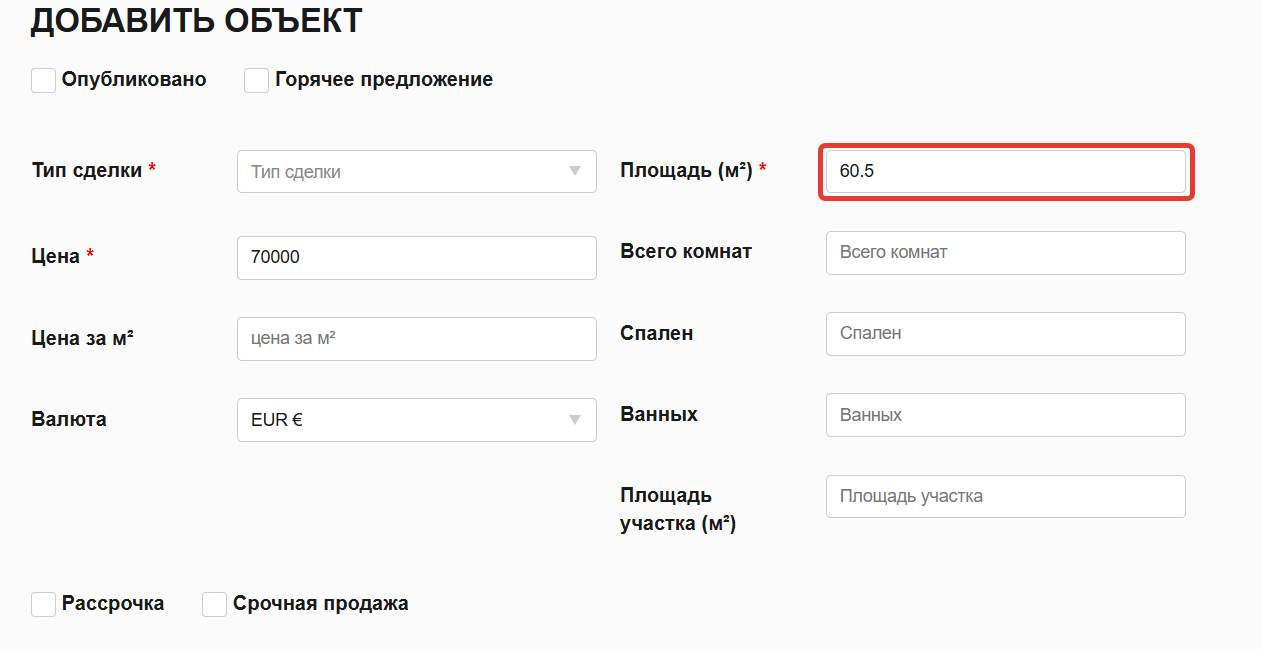The width and height of the screenshot is (1263, 649).
Task: Expand the Валюта dropdown showing EUR €
Action: pos(417,420)
